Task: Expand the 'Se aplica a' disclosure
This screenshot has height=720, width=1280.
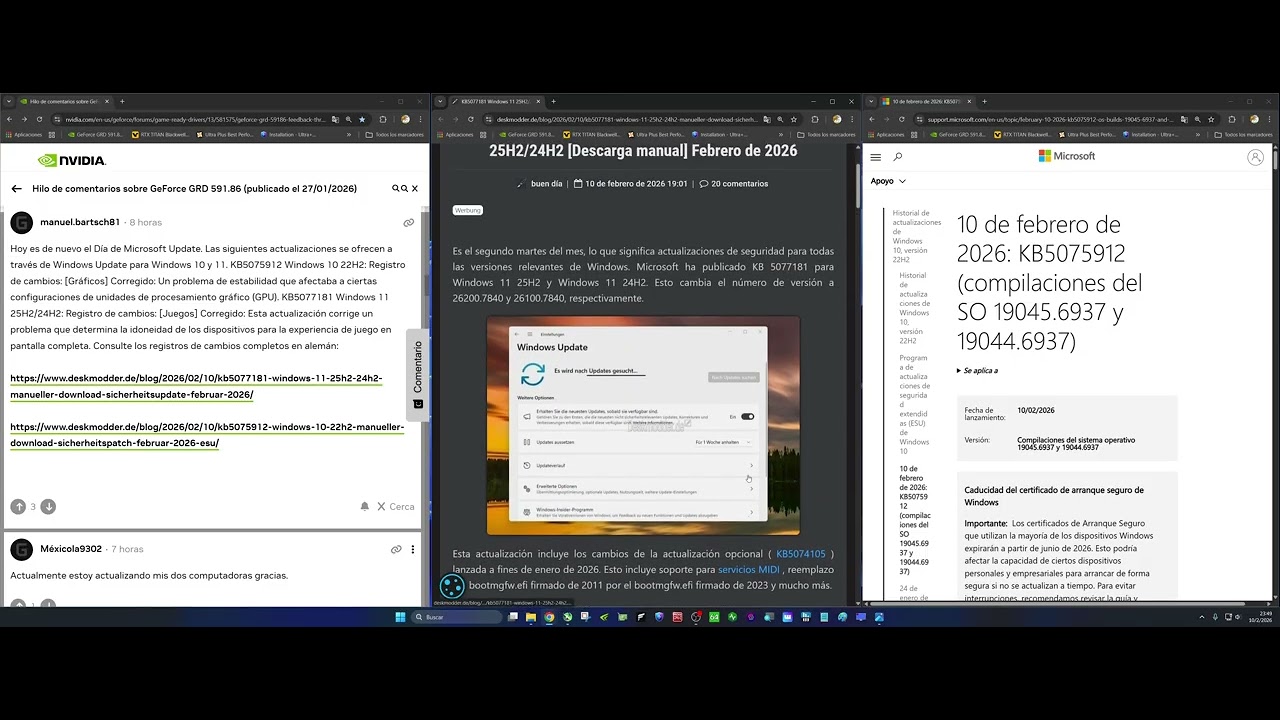Action: tap(978, 370)
